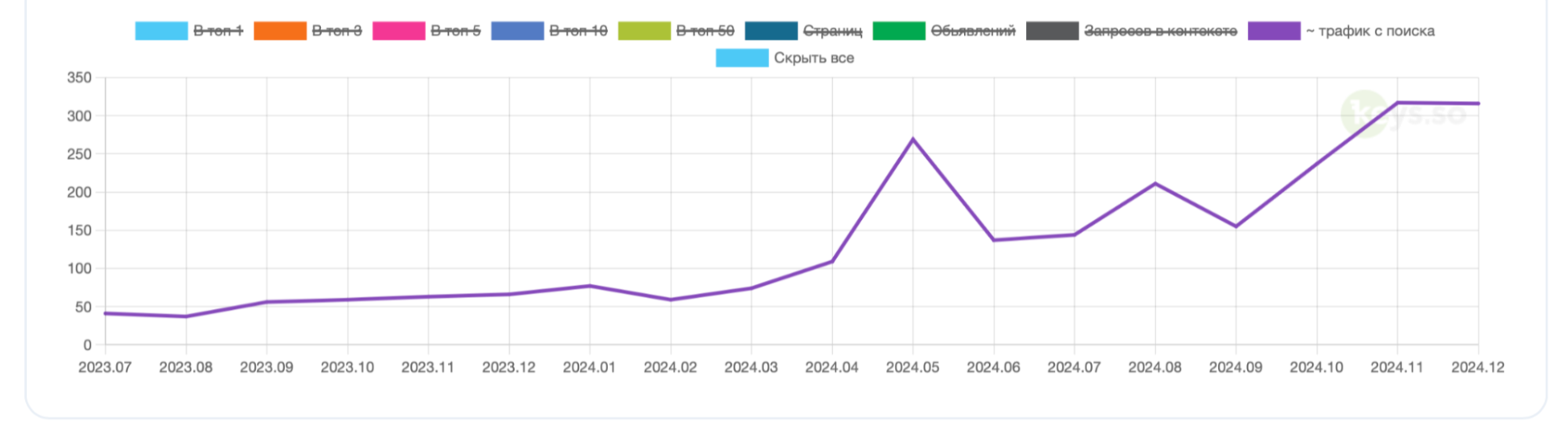Viewport: 1568px width, 436px height.
Task: Select the dip point at 2024.09
Action: [1236, 227]
